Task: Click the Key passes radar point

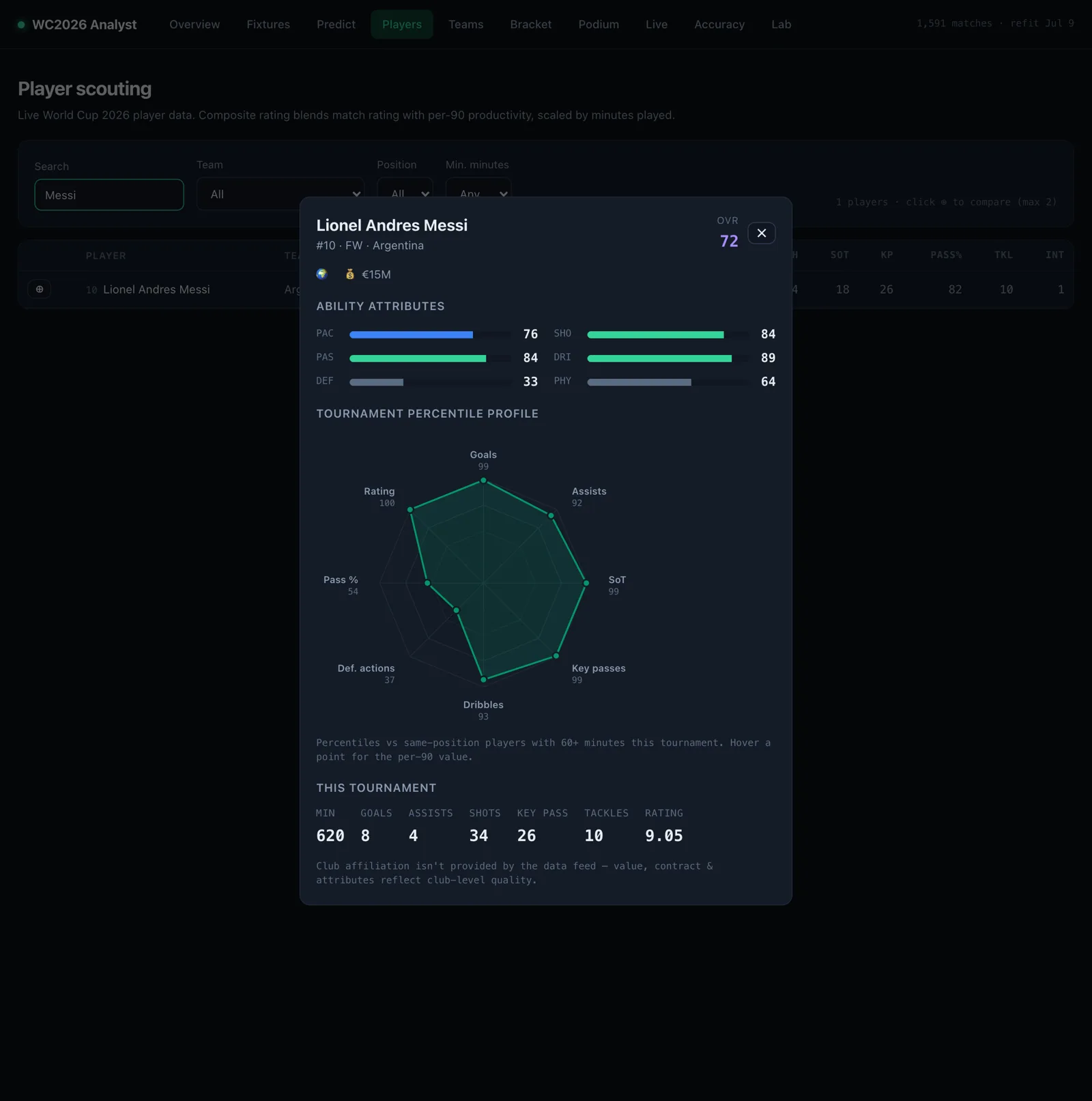Action: 556,656
